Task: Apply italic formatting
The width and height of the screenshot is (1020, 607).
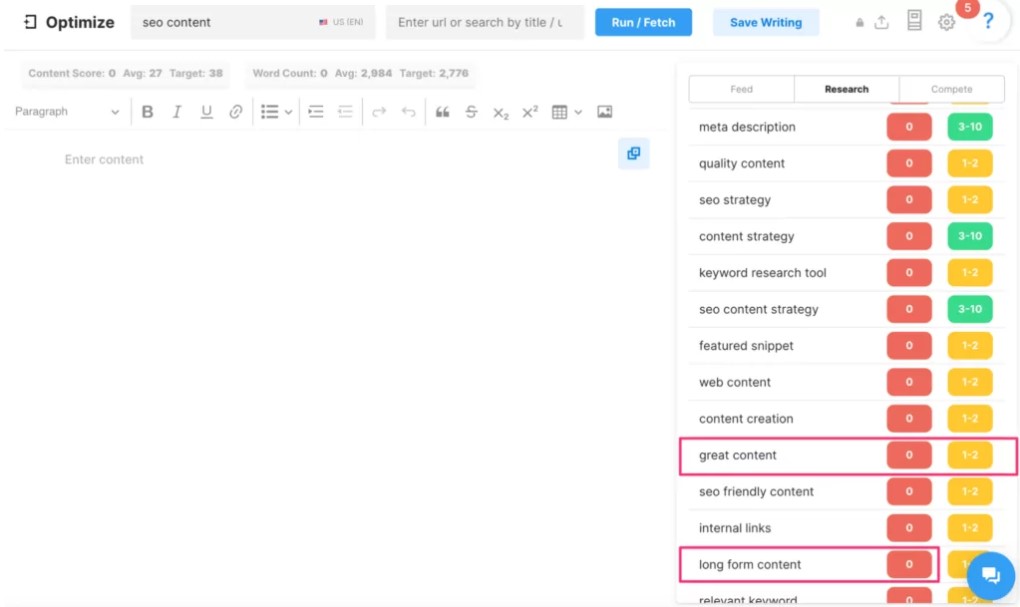Action: coord(177,111)
